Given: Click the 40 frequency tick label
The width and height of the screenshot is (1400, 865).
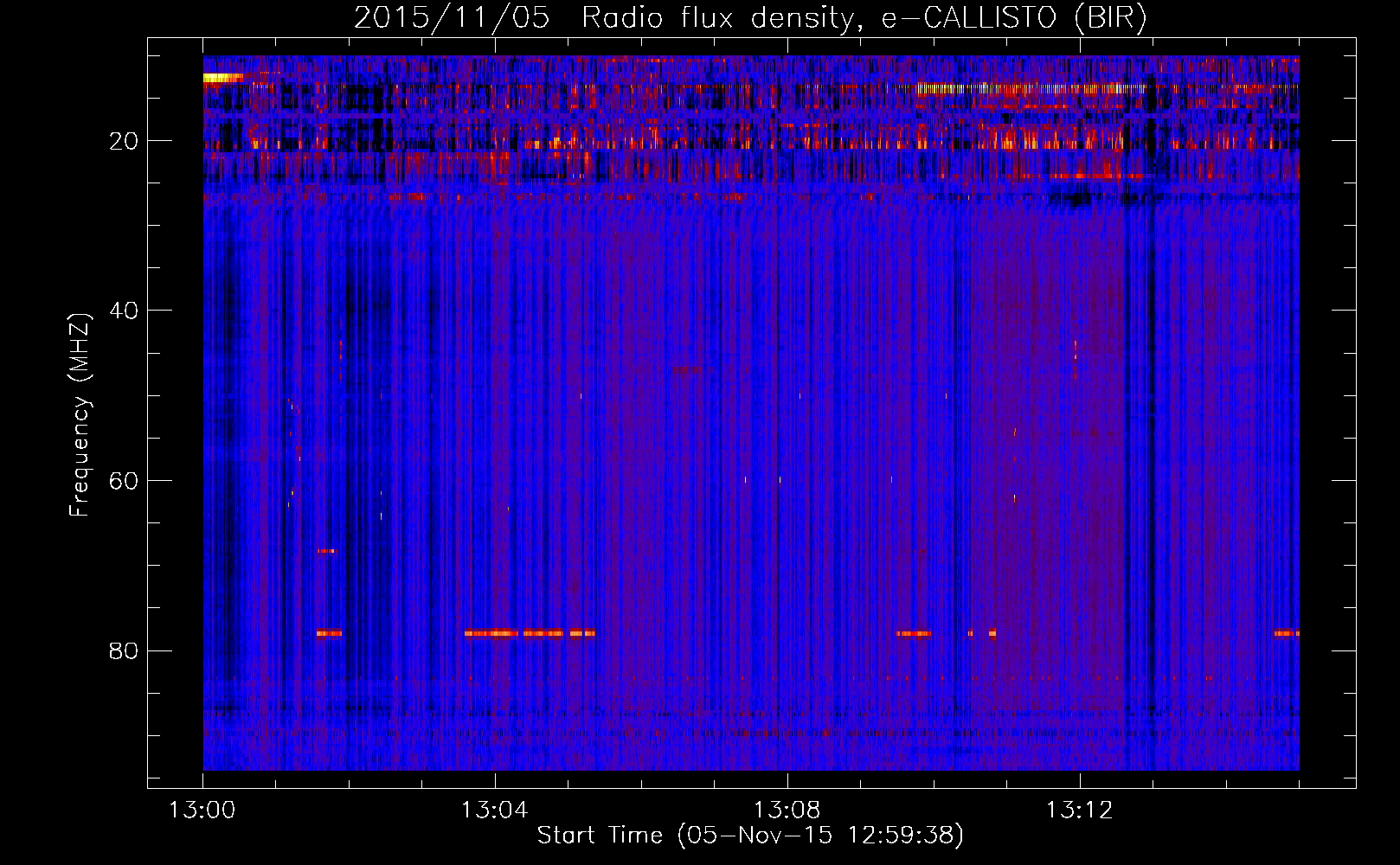Looking at the screenshot, I should 124,311.
